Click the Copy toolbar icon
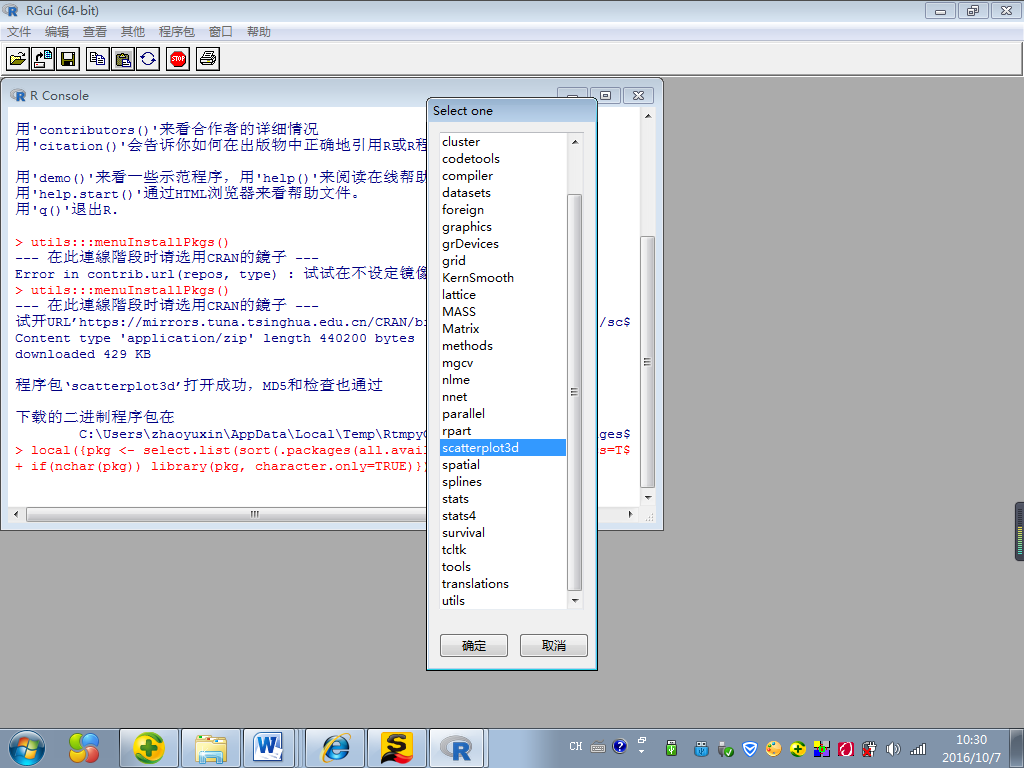Viewport: 1024px width, 768px height. [x=98, y=59]
